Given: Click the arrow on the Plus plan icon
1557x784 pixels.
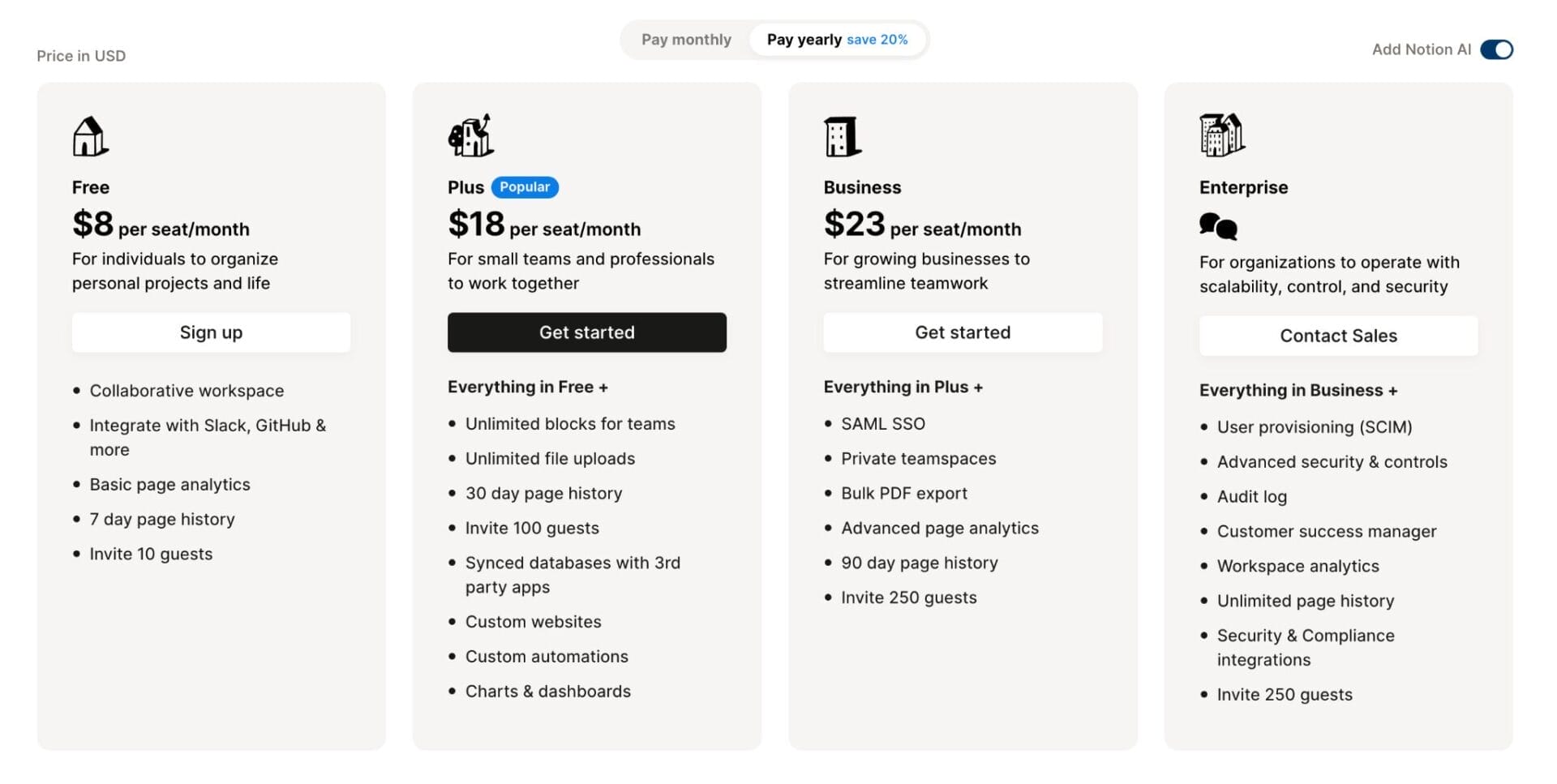Looking at the screenshot, I should (x=485, y=123).
